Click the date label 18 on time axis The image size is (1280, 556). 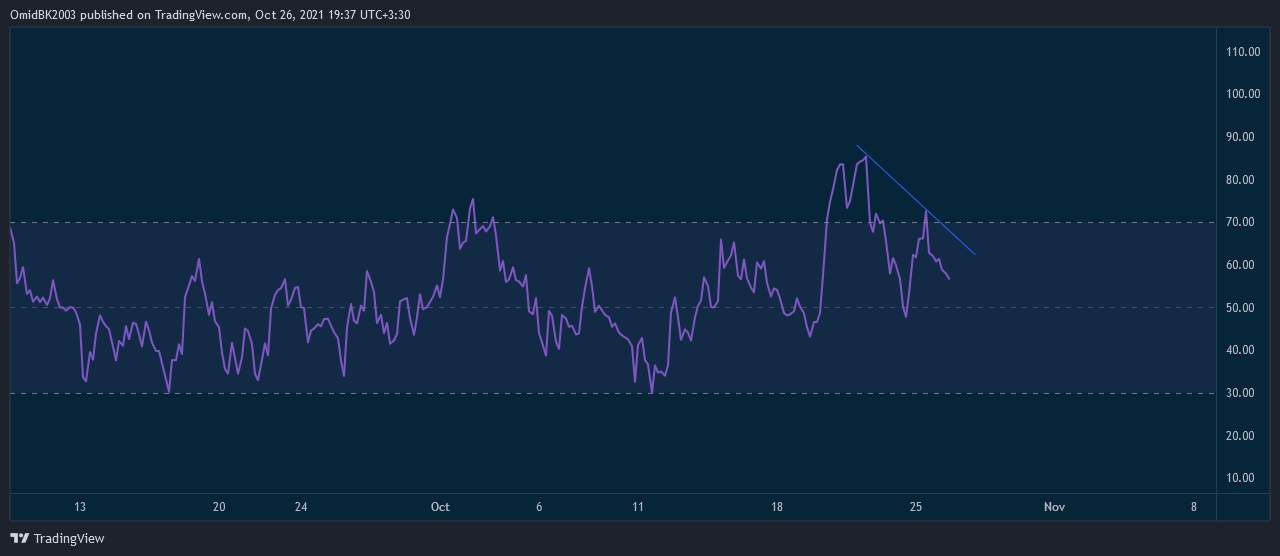(x=777, y=507)
